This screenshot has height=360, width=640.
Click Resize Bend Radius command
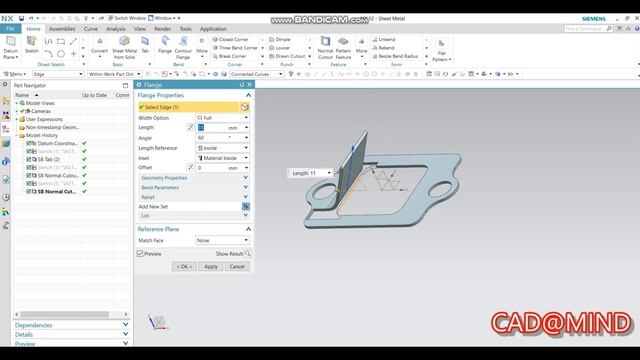395,56
